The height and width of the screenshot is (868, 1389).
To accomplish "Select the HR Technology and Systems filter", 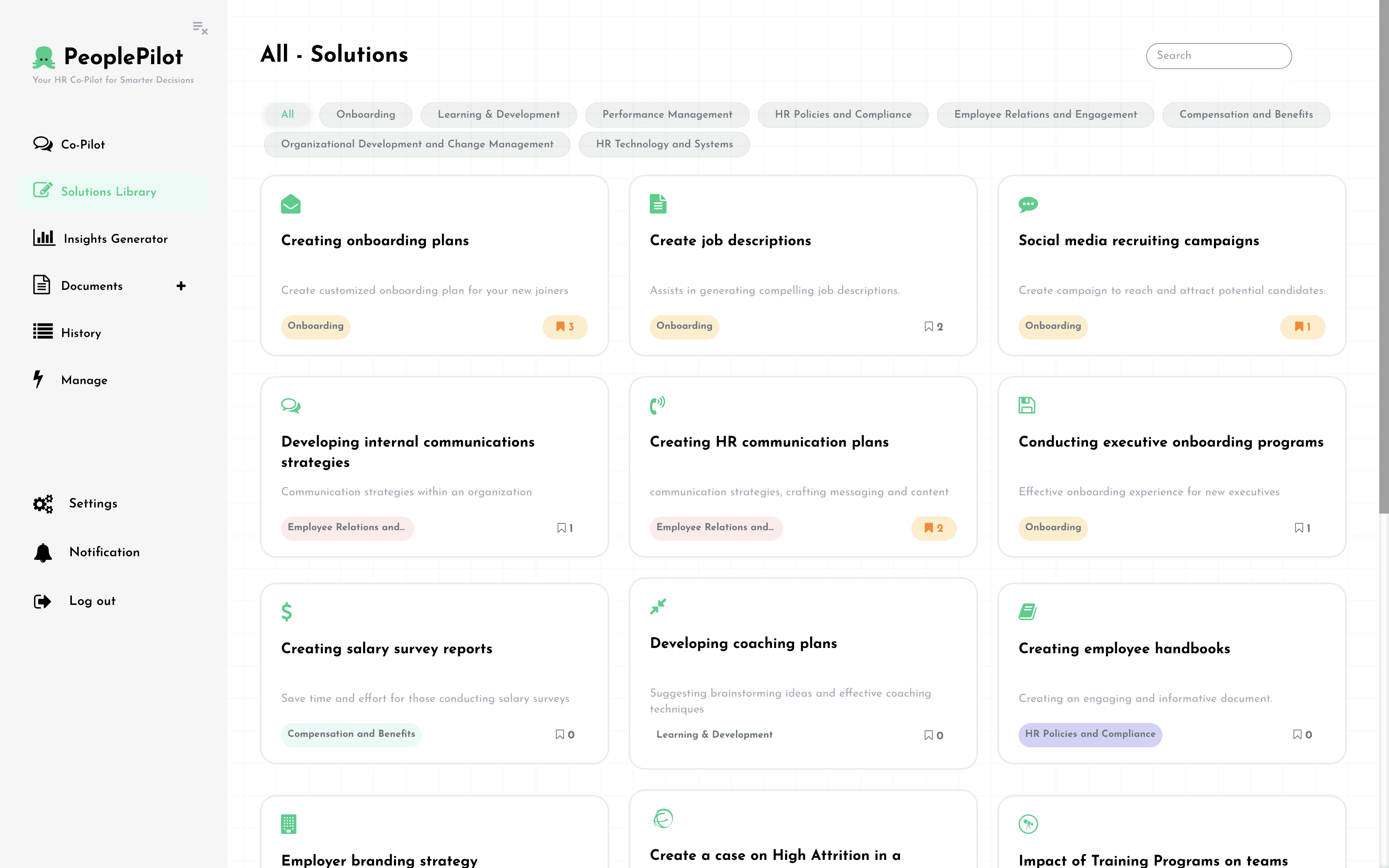I will [664, 144].
